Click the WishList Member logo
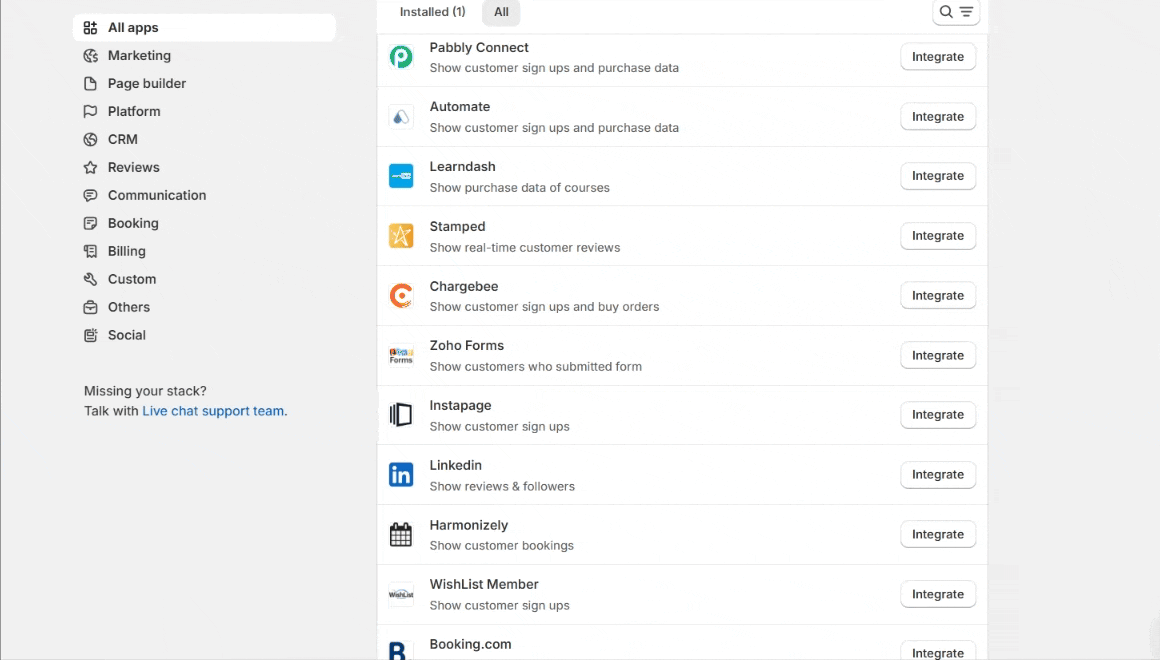This screenshot has height=660, width=1160. tap(401, 594)
